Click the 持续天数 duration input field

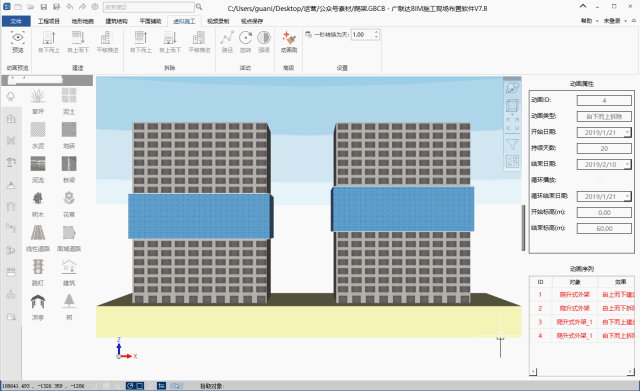pyautogui.click(x=604, y=149)
